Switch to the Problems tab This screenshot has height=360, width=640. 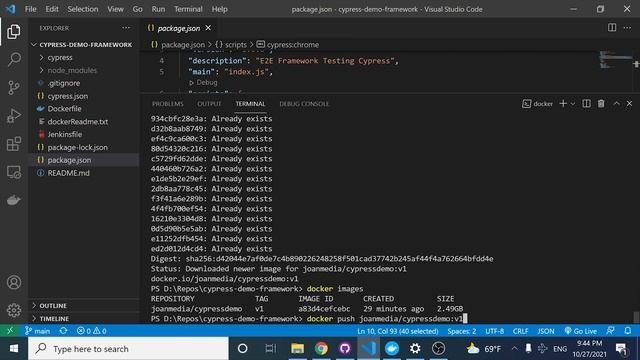(167, 104)
